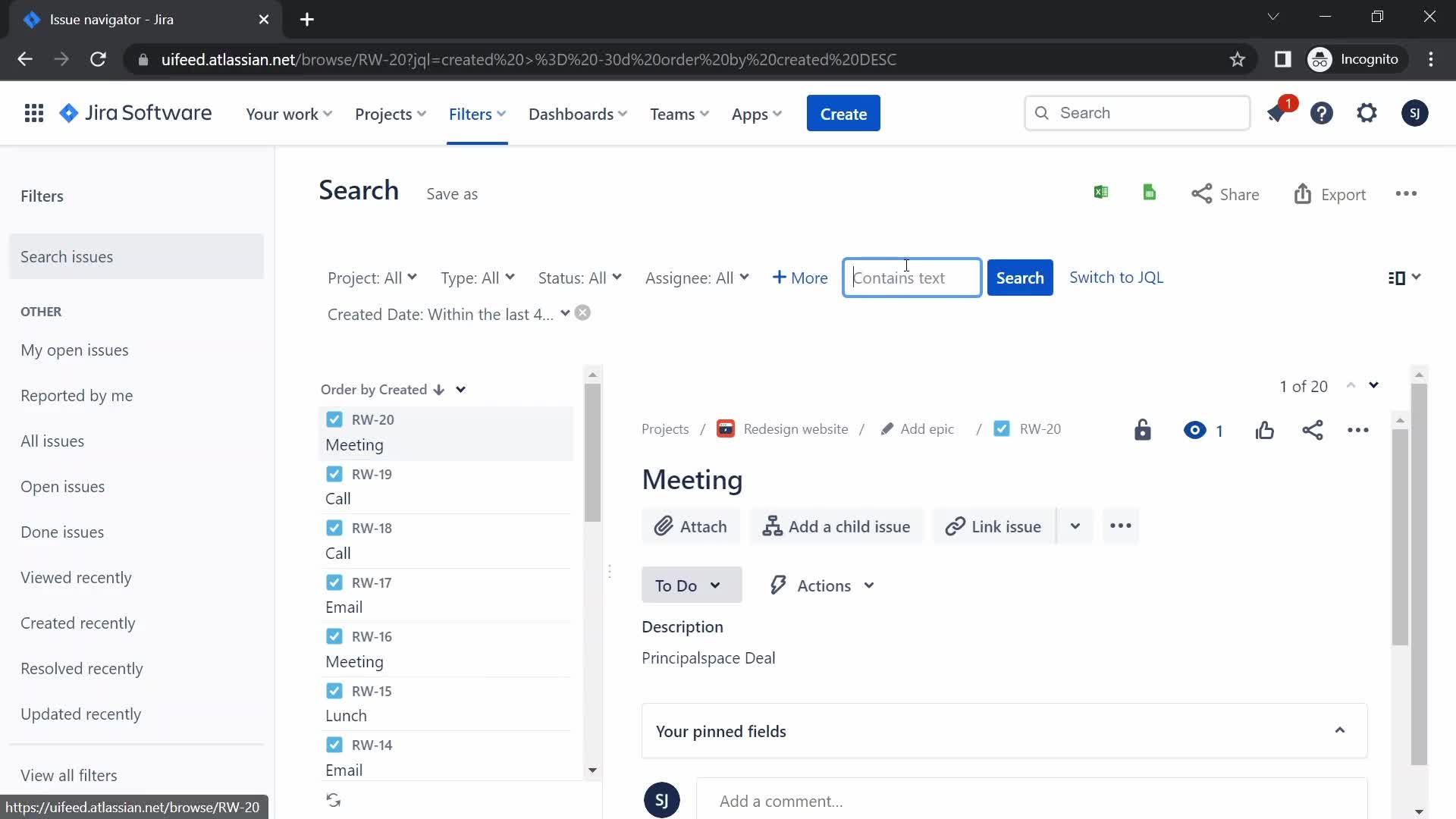This screenshot has width=1456, height=819.
Task: Refresh the issue list results
Action: pos(334,800)
